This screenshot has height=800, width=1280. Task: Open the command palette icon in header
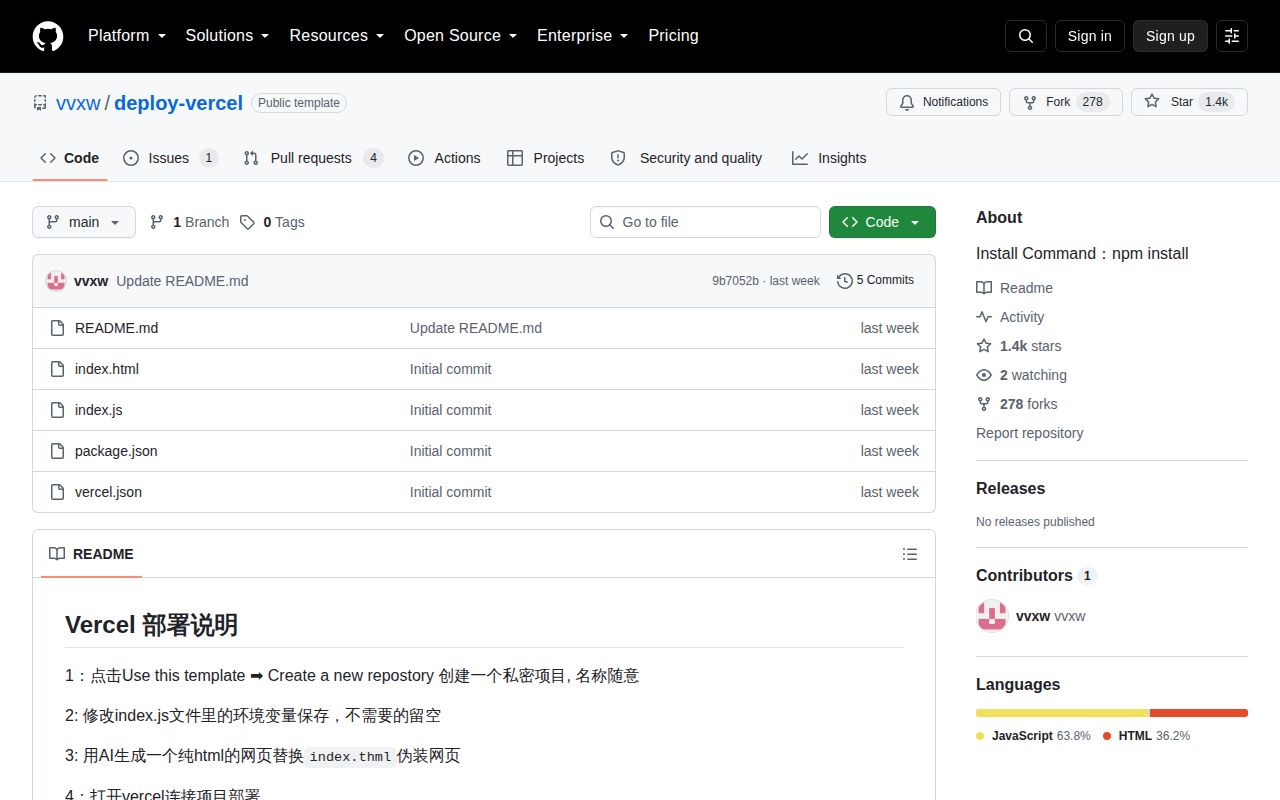pyautogui.click(x=1232, y=36)
